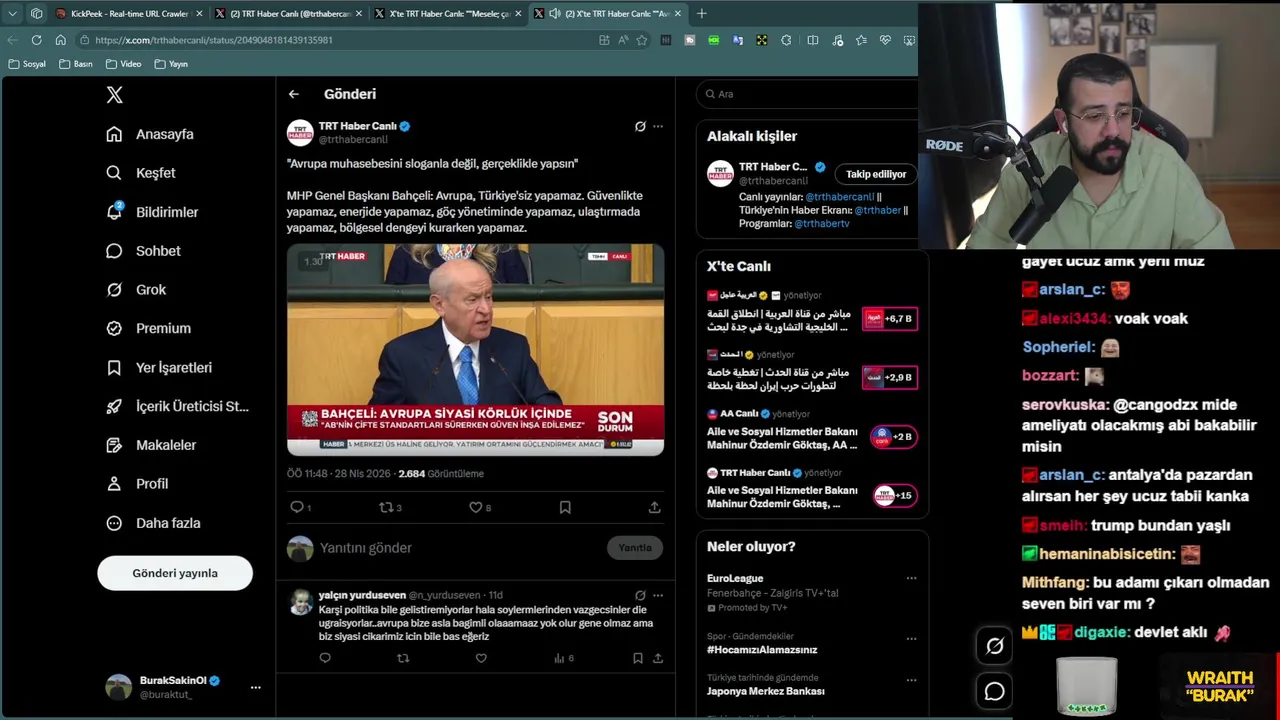Open the Premium page
The width and height of the screenshot is (1280, 720).
point(149,328)
